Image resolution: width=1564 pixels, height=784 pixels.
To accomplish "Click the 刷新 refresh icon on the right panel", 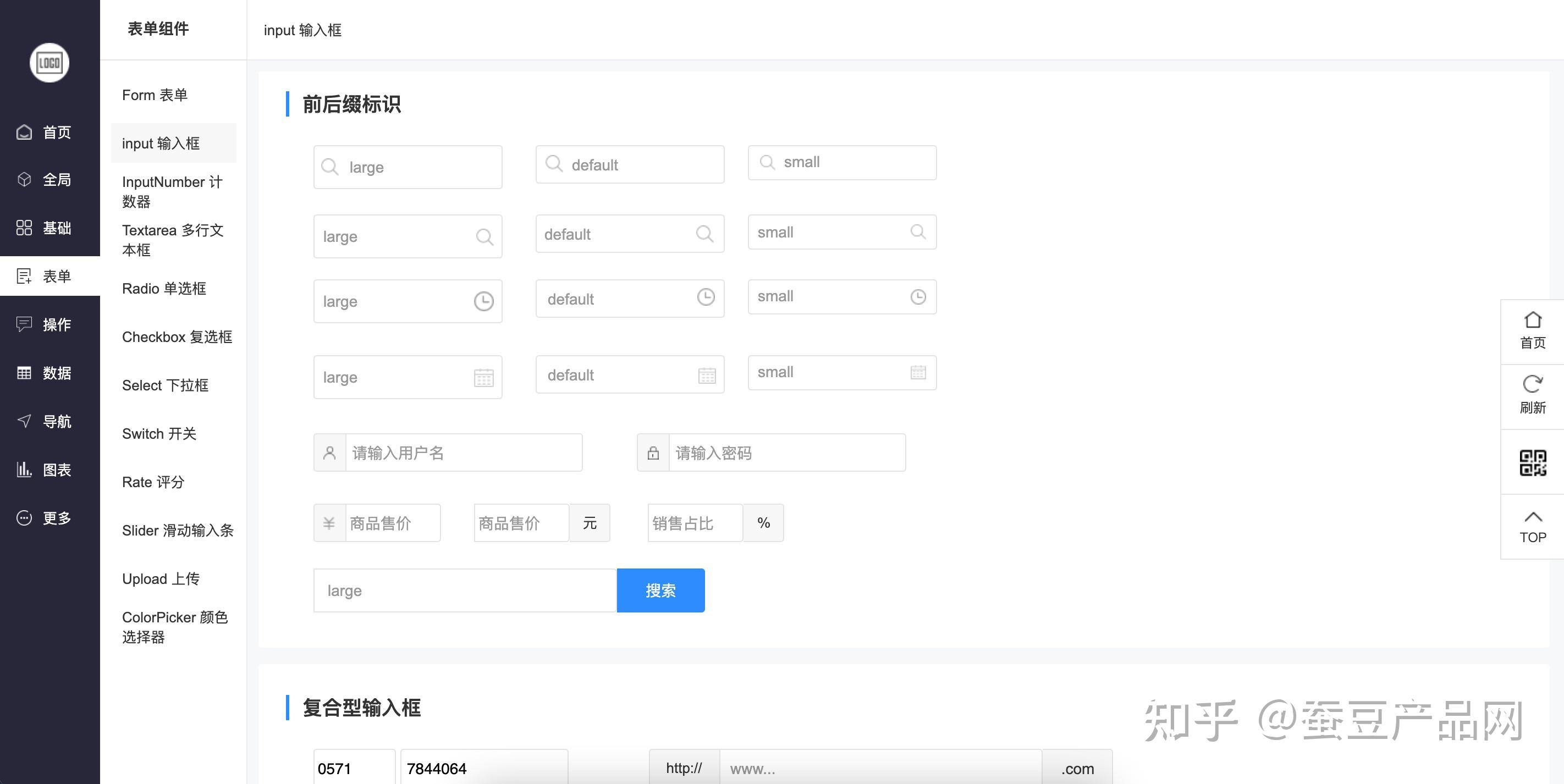I will point(1533,384).
